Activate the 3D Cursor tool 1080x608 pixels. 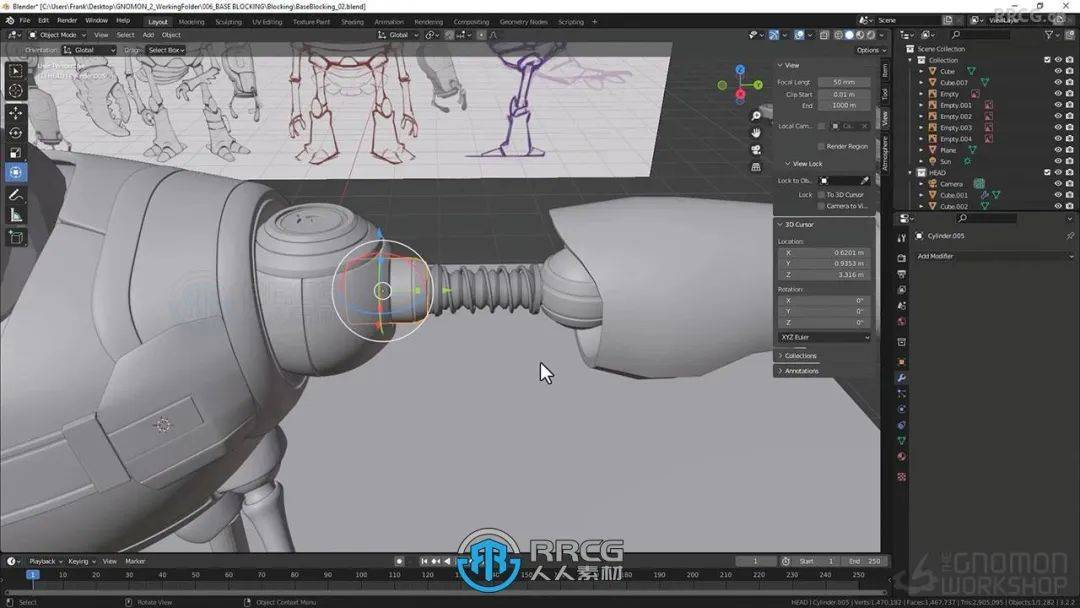click(15, 90)
